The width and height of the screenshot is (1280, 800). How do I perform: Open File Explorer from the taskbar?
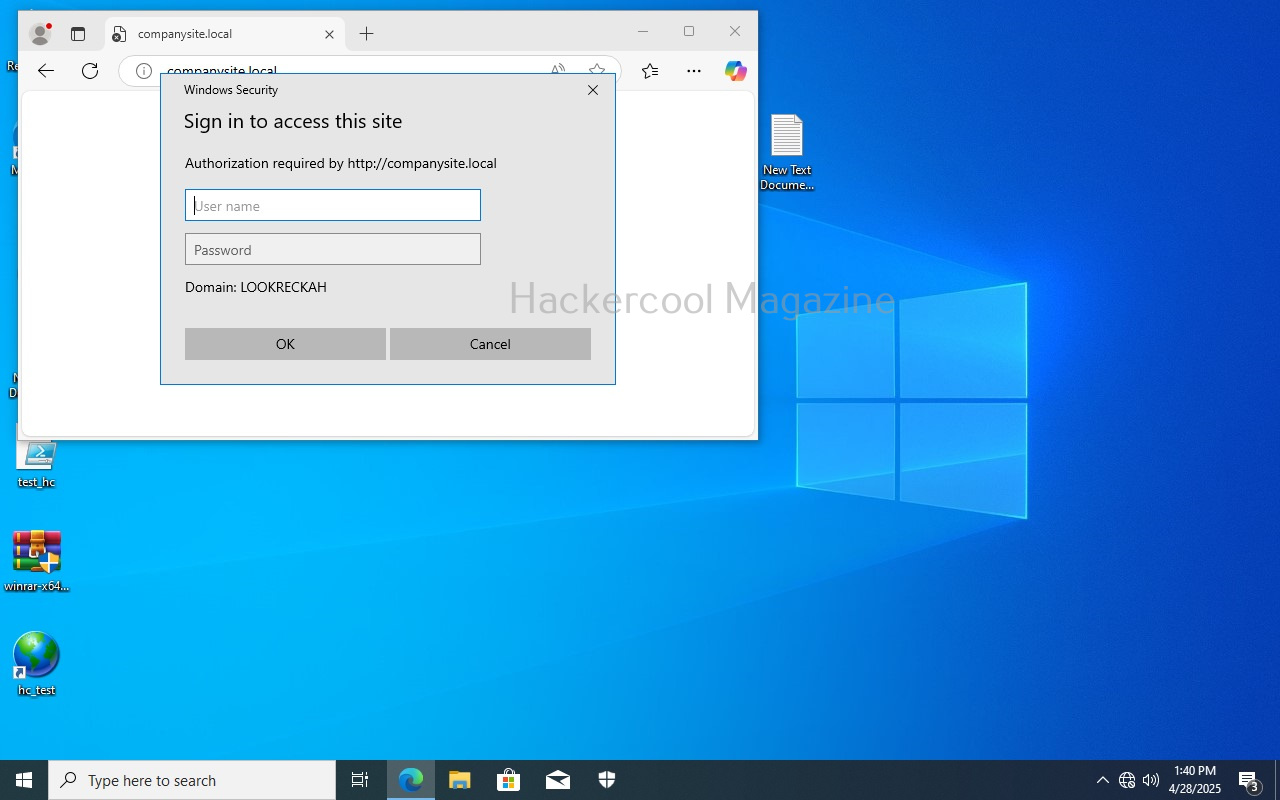pyautogui.click(x=459, y=780)
